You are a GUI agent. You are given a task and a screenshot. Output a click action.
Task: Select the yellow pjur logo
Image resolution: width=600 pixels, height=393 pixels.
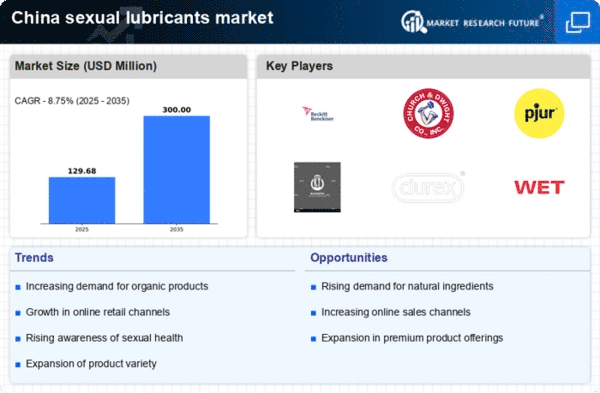[x=539, y=113]
